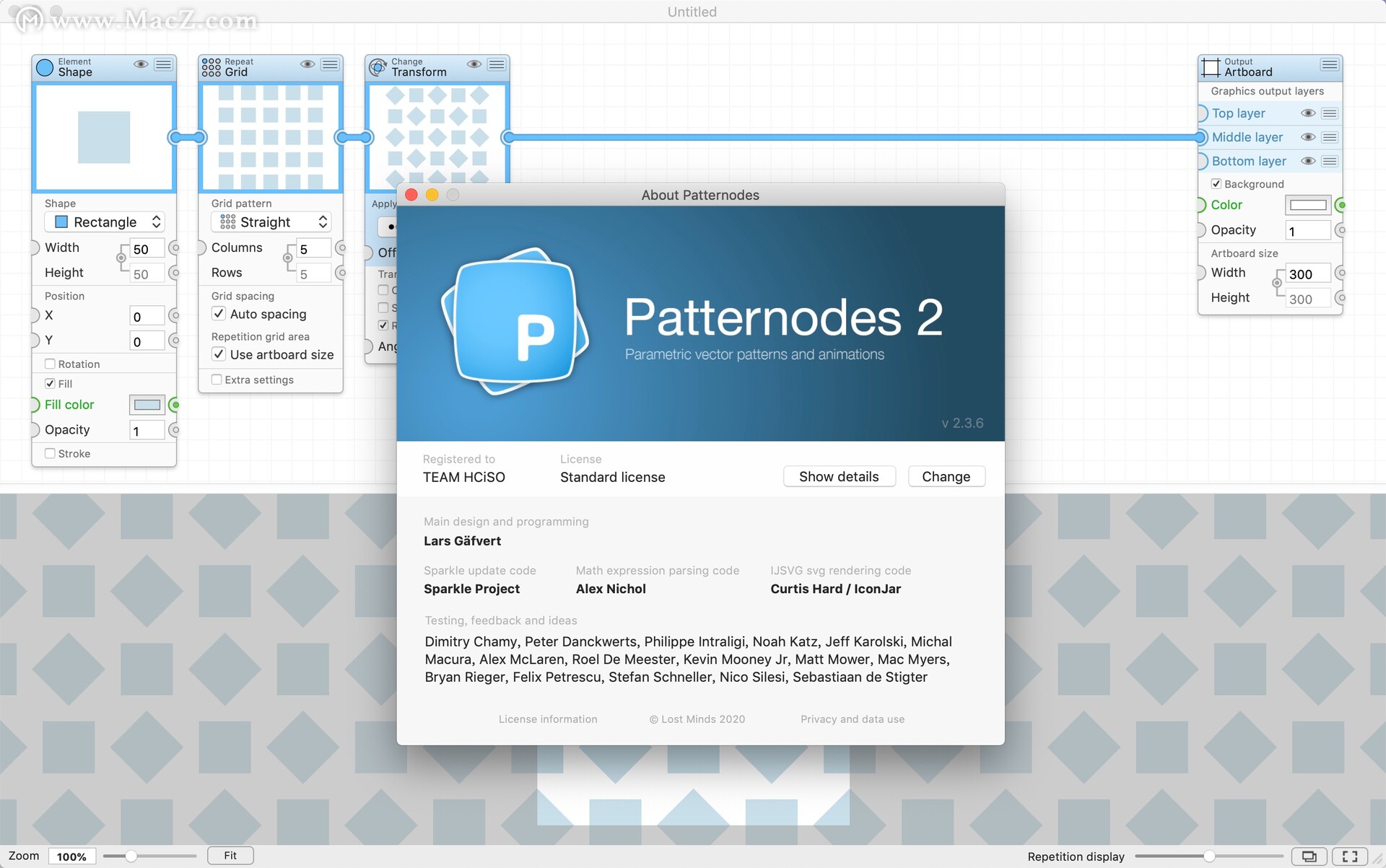Click the Shape node preview thumbnail
Viewport: 1386px width, 868px height.
[104, 137]
